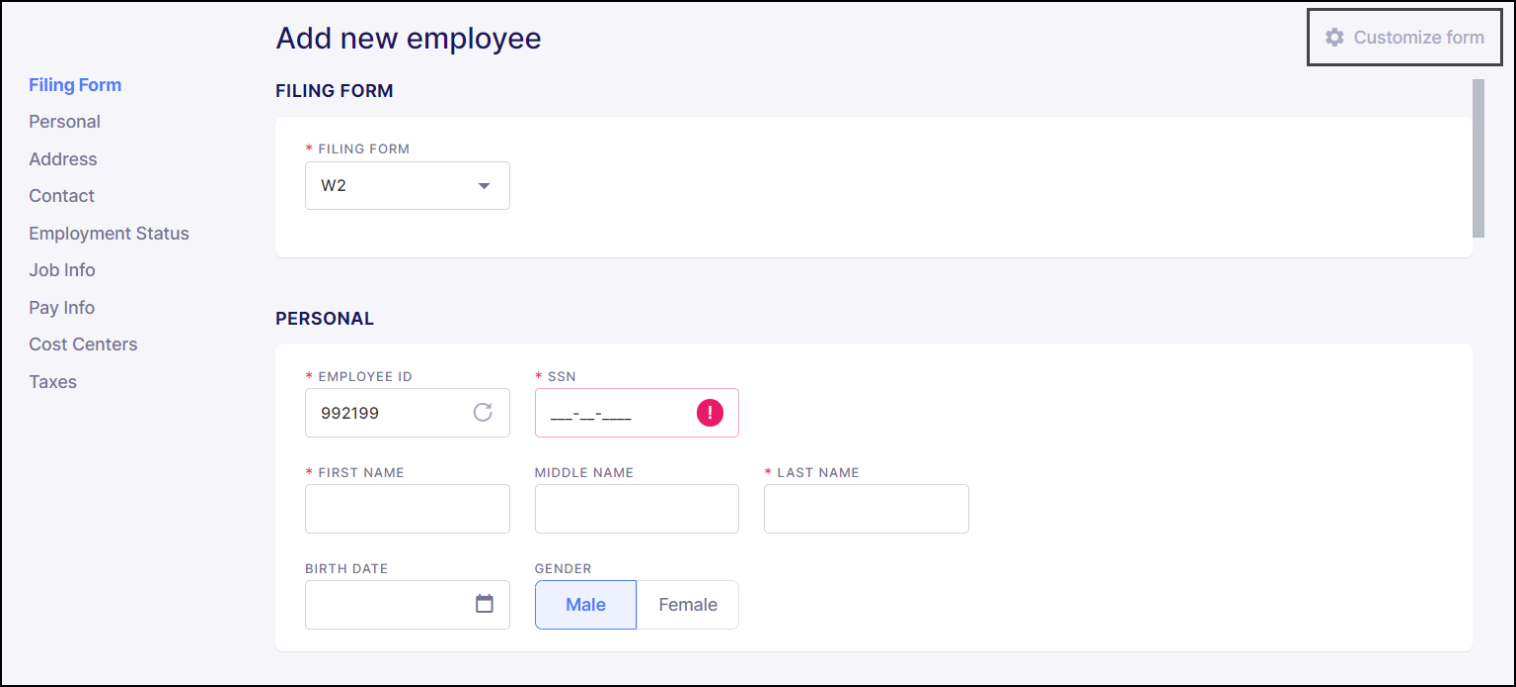Image resolution: width=1516 pixels, height=687 pixels.
Task: Click the error alert icon on SSN field
Action: [710, 412]
